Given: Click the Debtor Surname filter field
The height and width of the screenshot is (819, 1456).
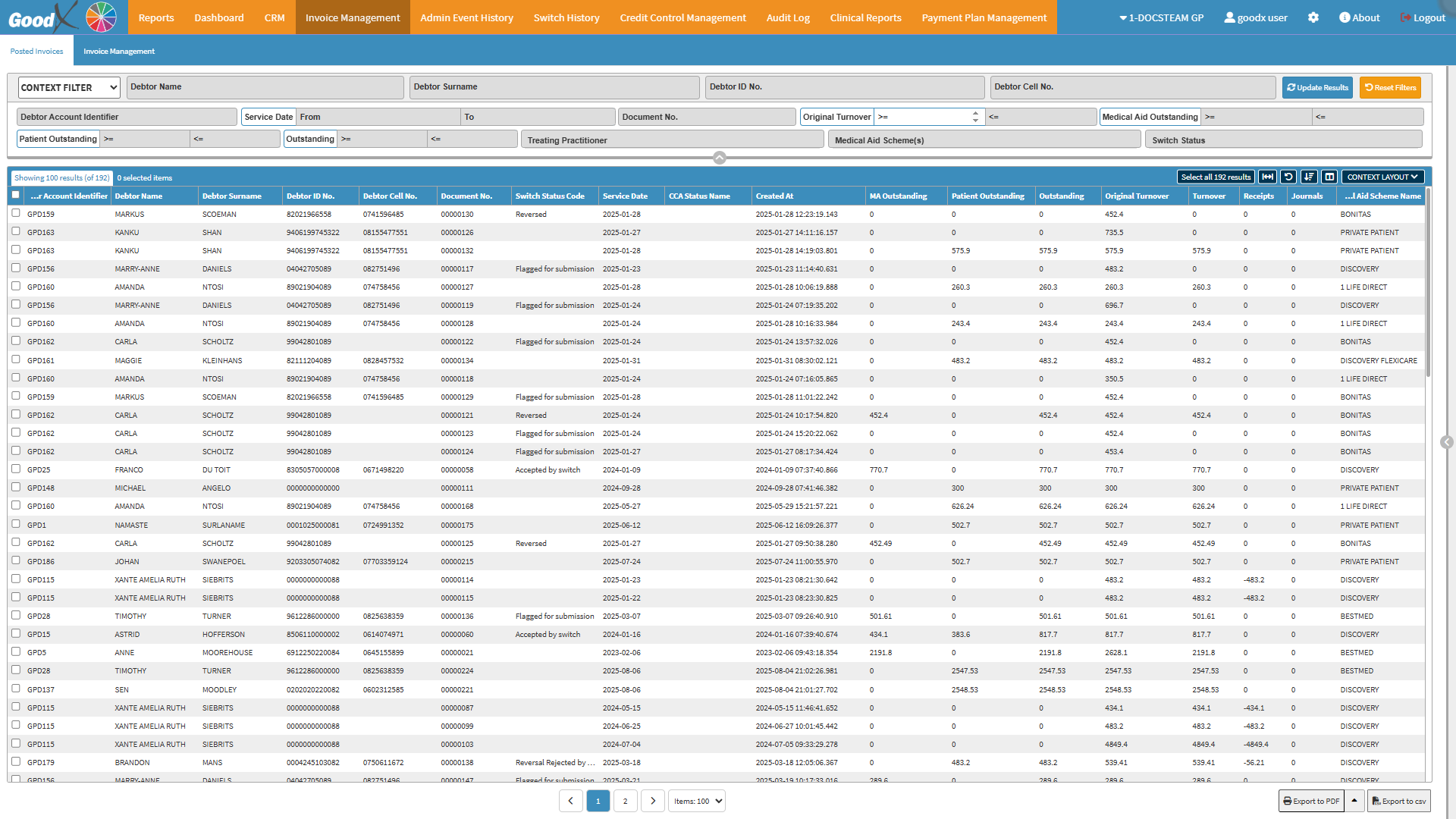Looking at the screenshot, I should pyautogui.click(x=554, y=87).
